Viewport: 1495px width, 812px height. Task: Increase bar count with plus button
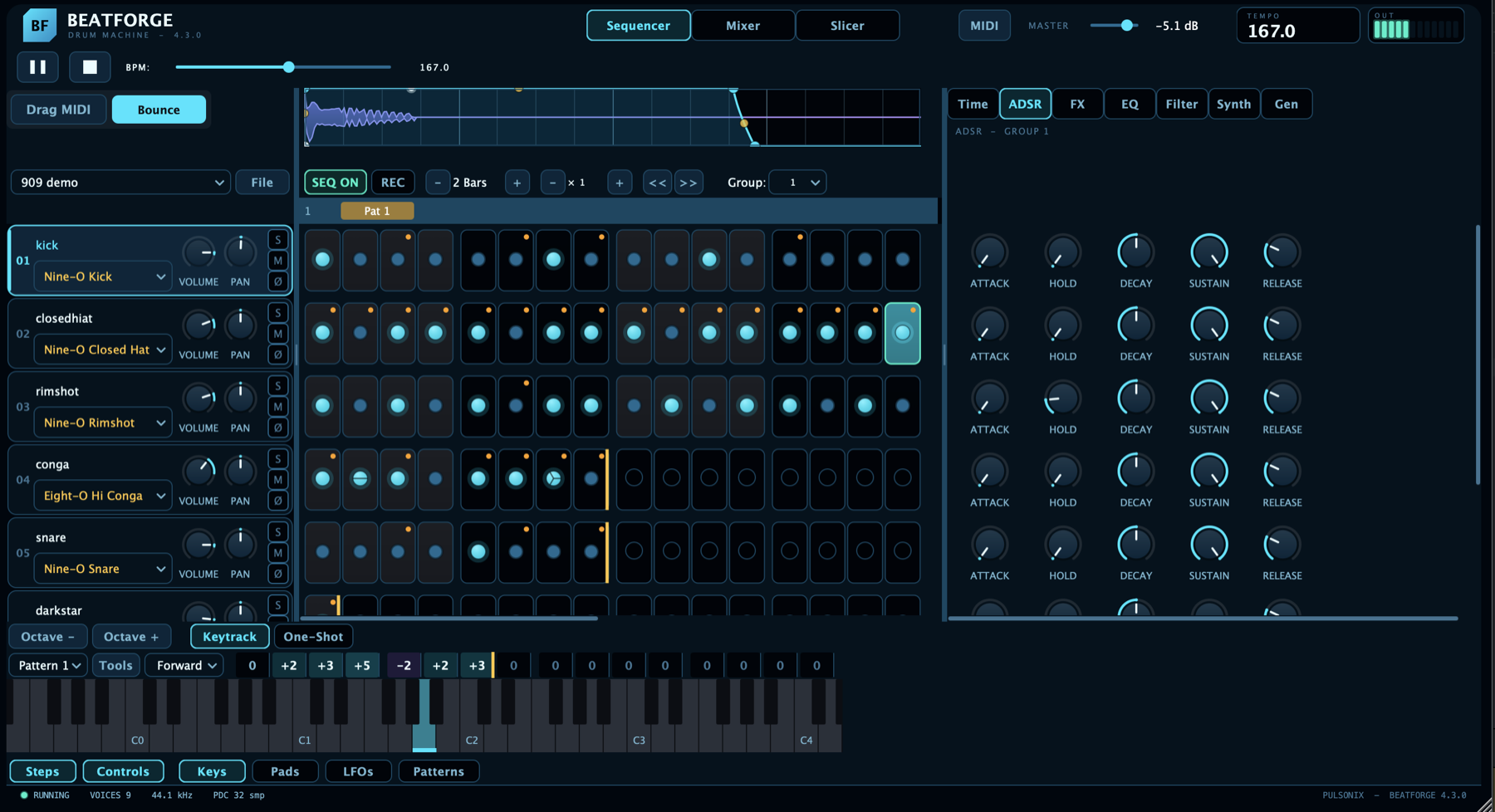coord(517,183)
